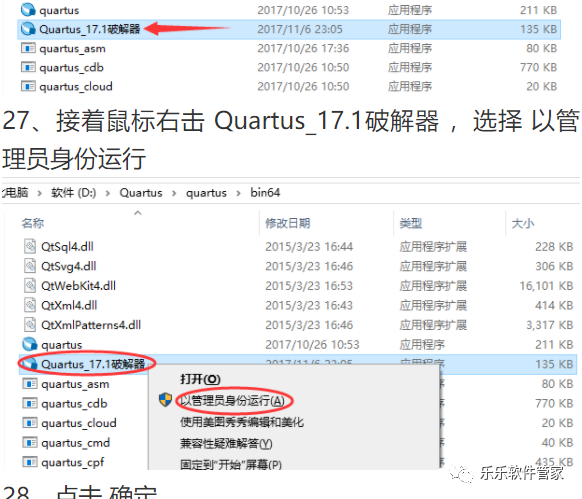582x499 pixels.
Task: Click the QtWebKit4.dll file icon
Action: (x=30, y=286)
